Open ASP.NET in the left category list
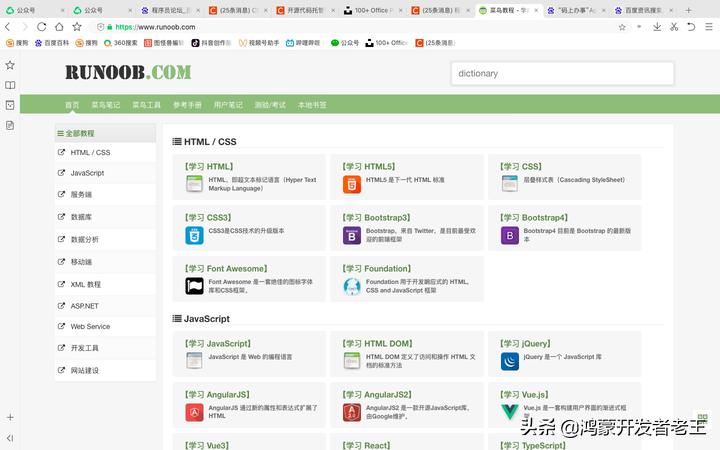This screenshot has height=450, width=720. [105, 306]
